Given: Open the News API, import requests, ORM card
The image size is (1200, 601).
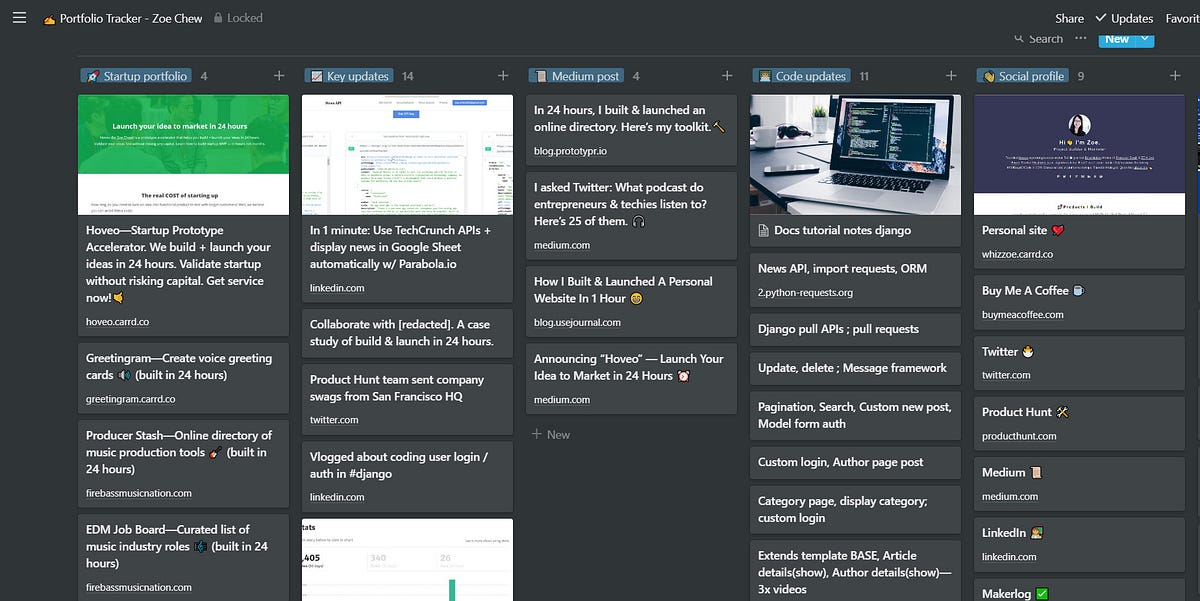Looking at the screenshot, I should (855, 279).
